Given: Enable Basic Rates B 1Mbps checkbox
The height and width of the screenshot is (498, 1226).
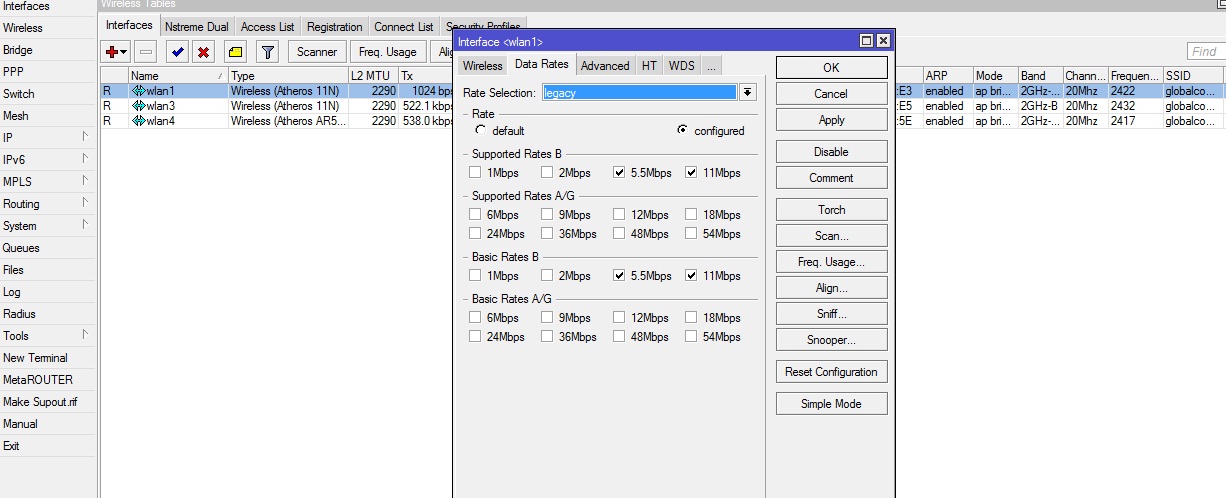Looking at the screenshot, I should (x=475, y=275).
